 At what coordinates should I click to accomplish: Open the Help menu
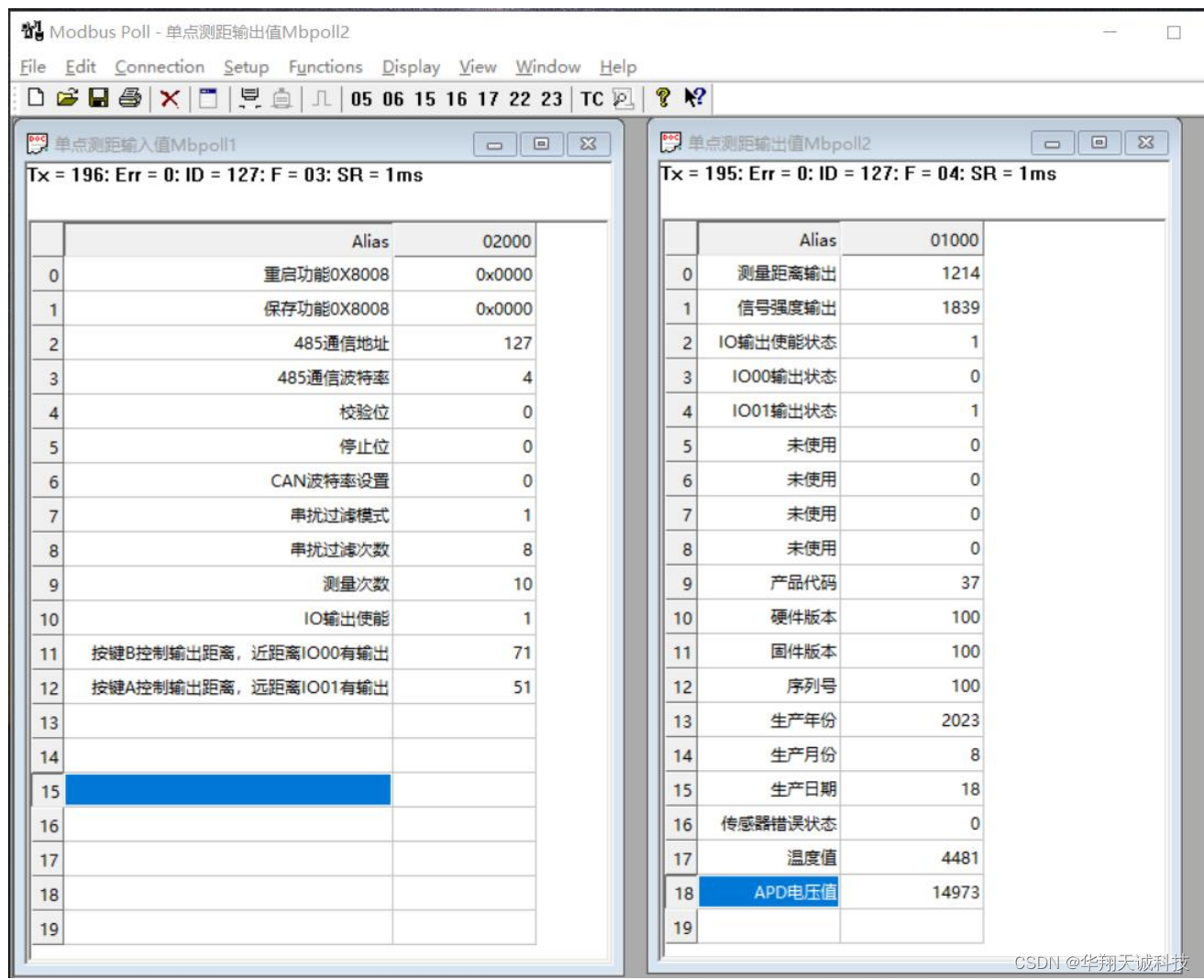tap(618, 67)
